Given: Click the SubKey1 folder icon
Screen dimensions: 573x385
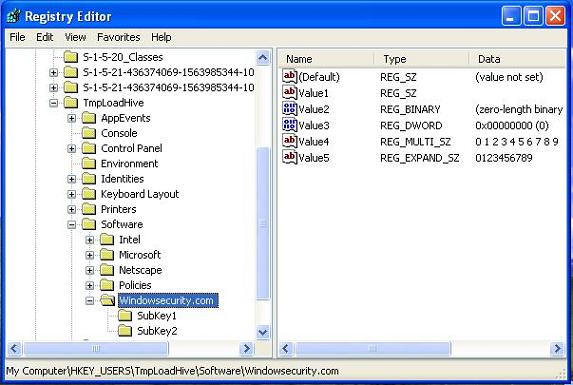Looking at the screenshot, I should [x=125, y=315].
